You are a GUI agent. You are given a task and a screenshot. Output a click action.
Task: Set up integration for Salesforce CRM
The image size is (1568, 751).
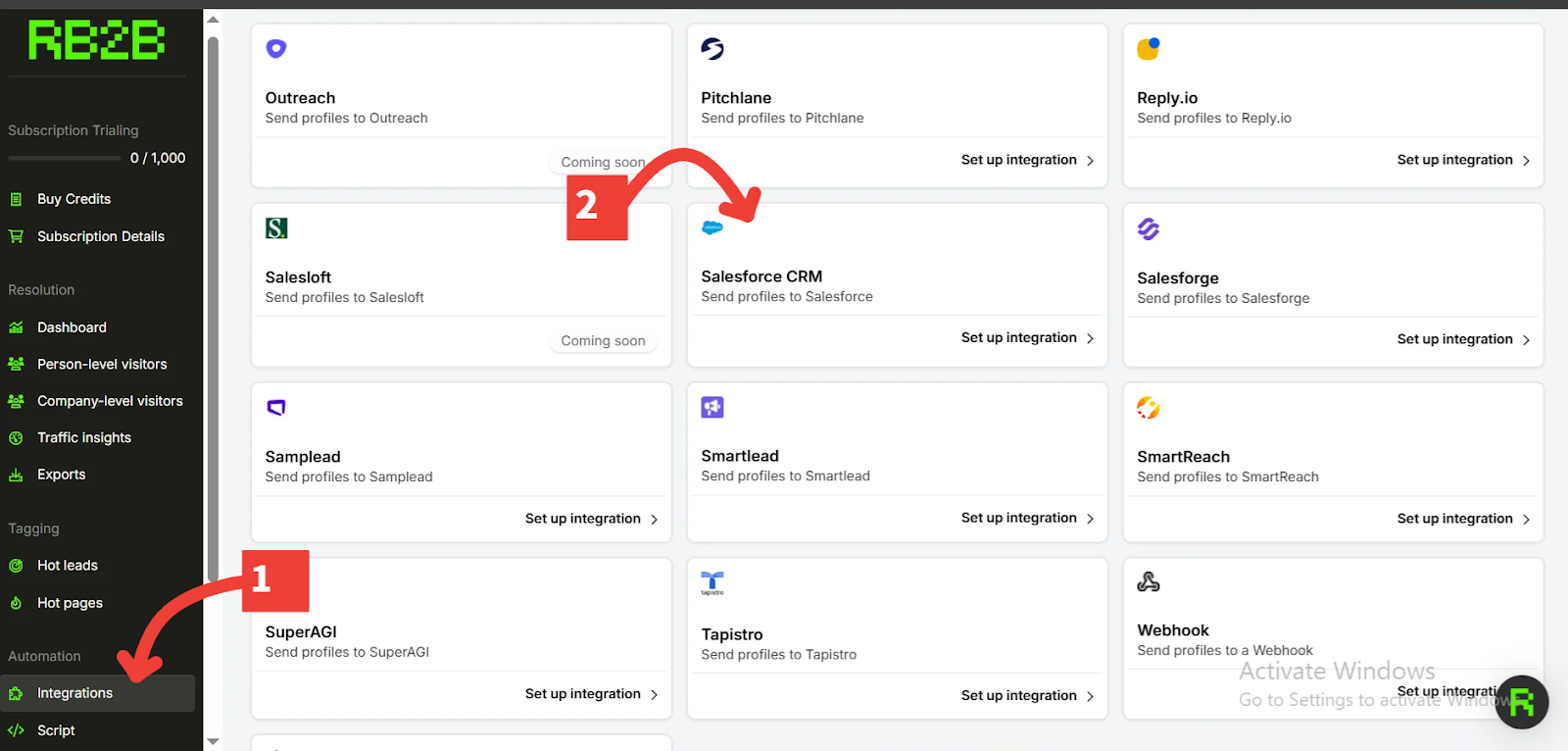(x=1027, y=337)
